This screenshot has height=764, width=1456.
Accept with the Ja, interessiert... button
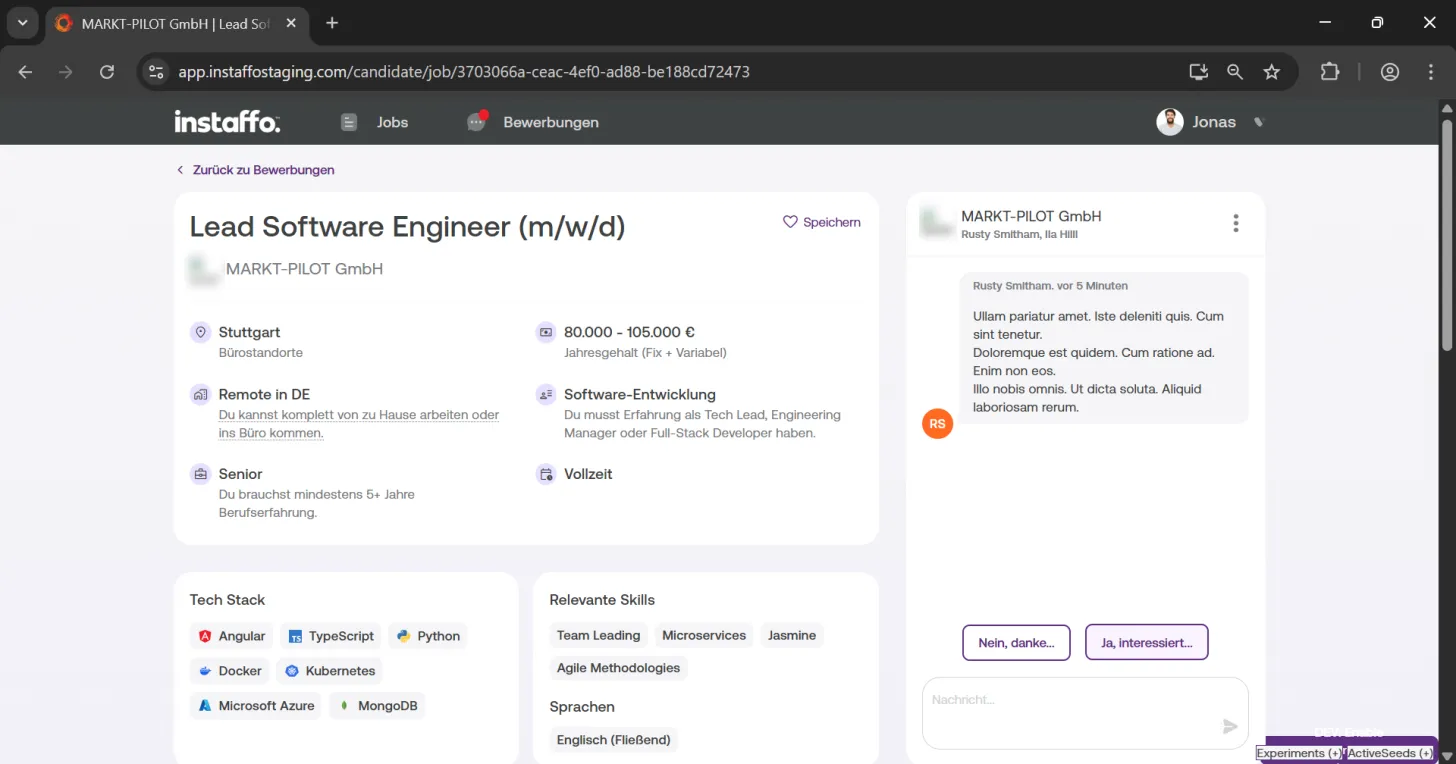tap(1146, 643)
